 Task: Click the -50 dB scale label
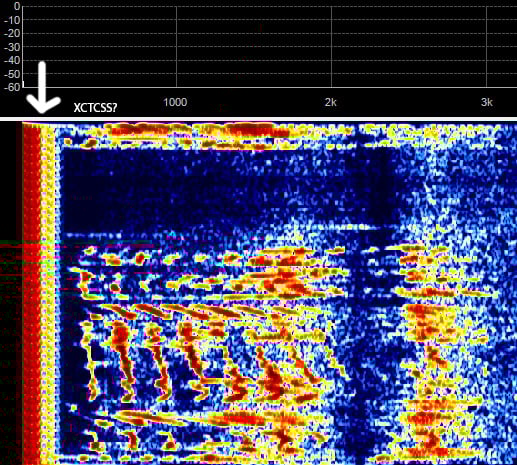coord(12,74)
